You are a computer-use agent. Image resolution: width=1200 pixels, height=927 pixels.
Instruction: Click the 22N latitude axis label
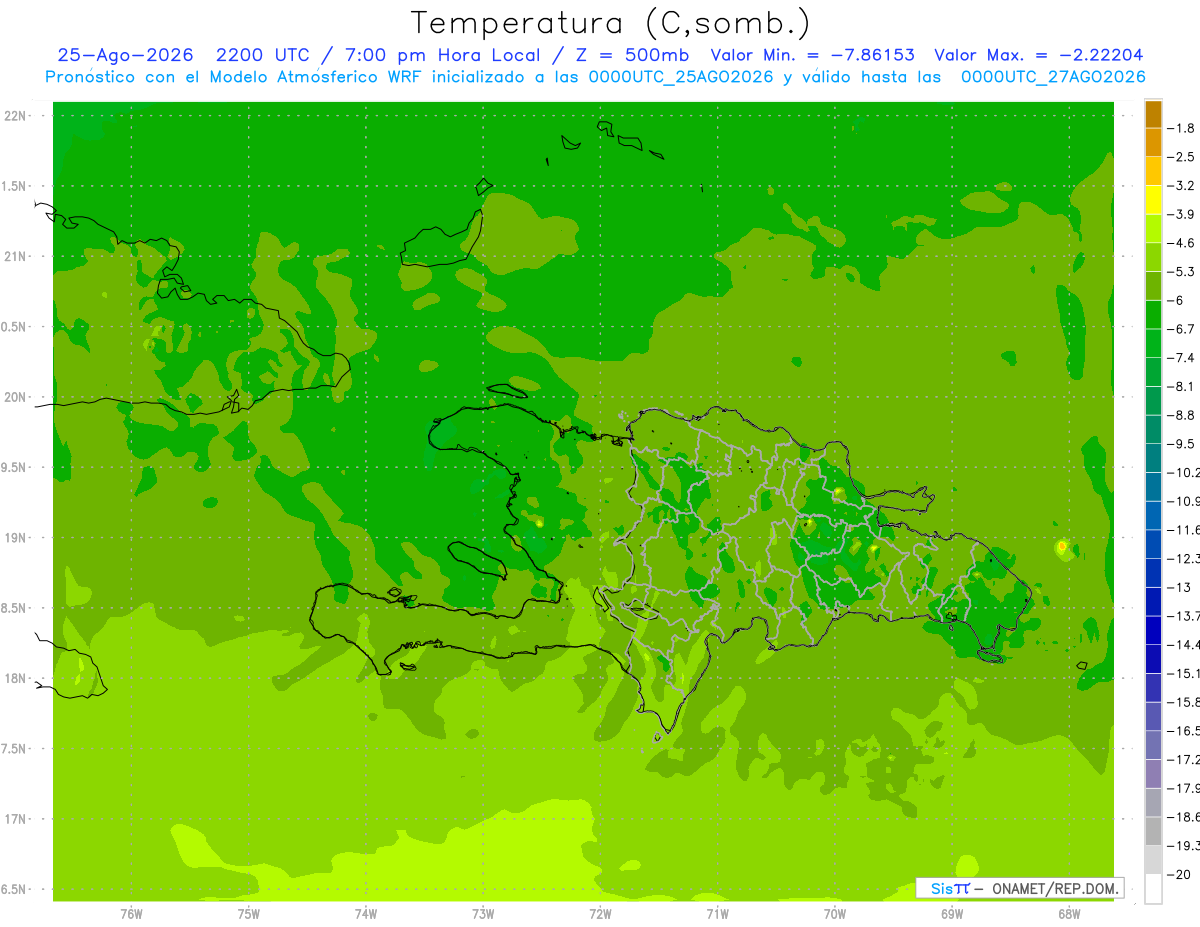[15, 116]
